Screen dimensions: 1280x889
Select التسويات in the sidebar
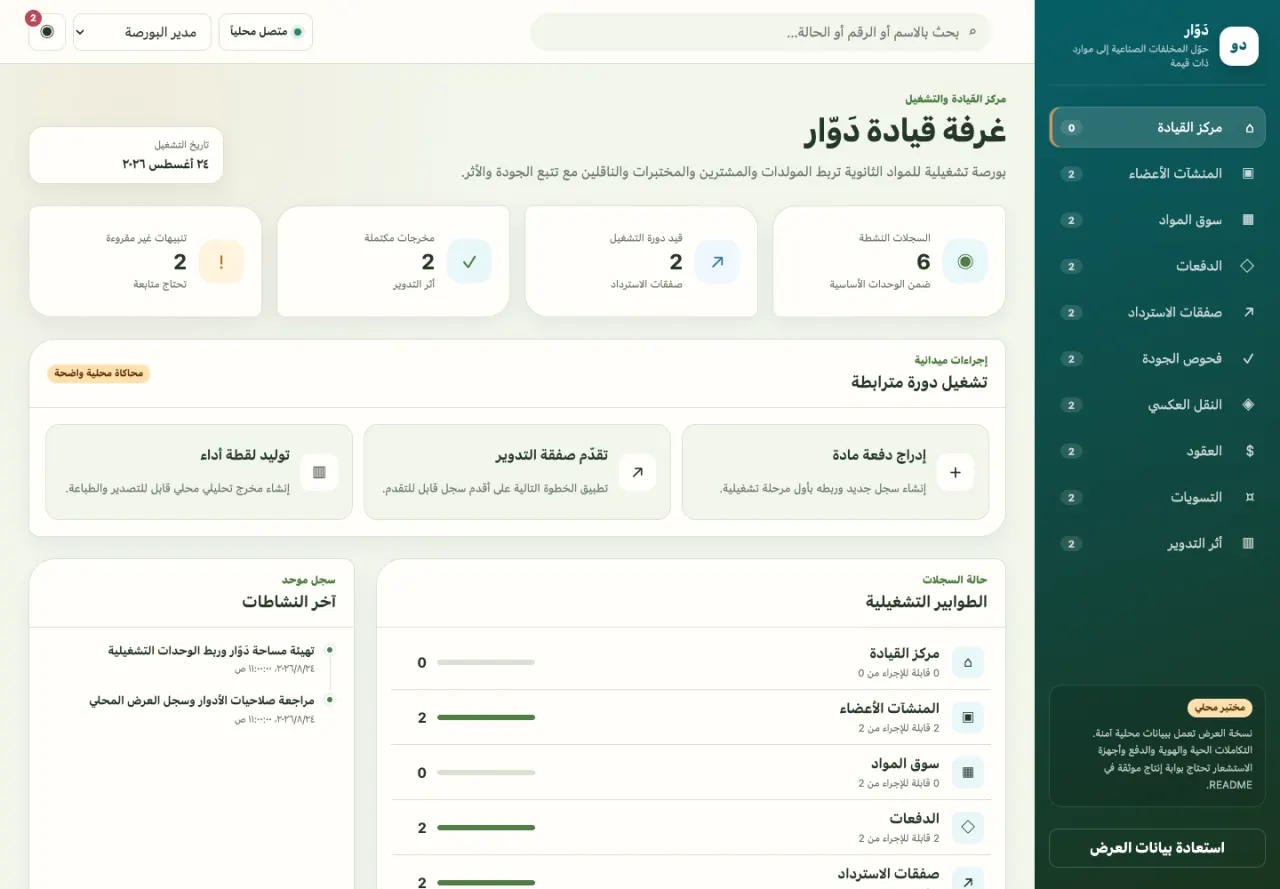(x=1157, y=497)
